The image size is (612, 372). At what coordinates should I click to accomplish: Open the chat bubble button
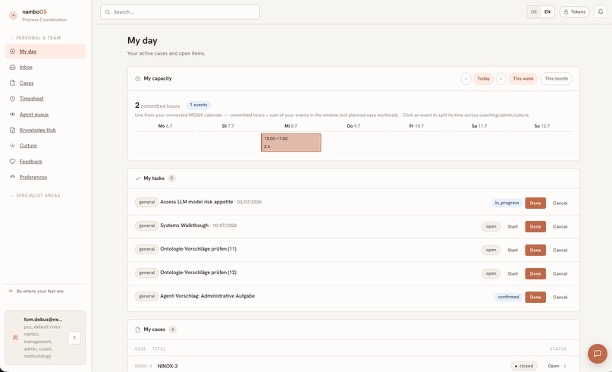(597, 354)
